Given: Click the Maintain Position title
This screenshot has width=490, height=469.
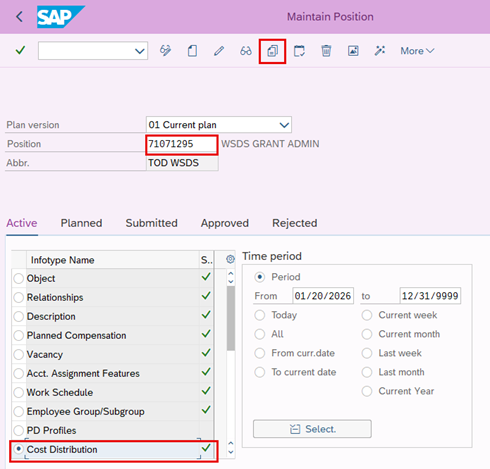Looking at the screenshot, I should pos(330,17).
